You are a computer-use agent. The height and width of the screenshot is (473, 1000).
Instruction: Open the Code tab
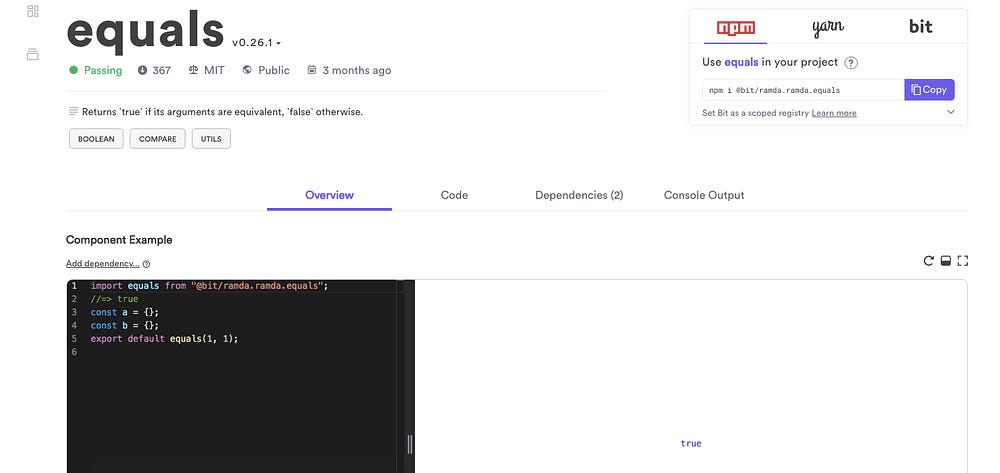[454, 195]
